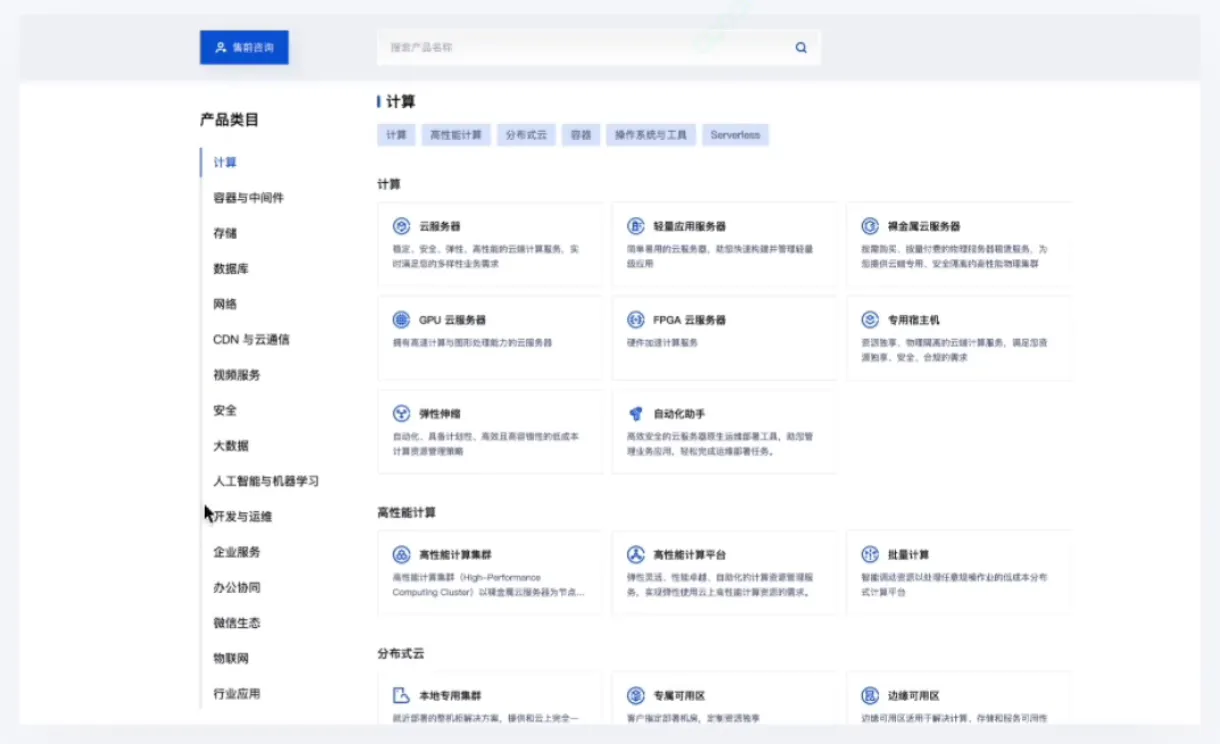
Task: Click the 轻量应用服务器 icon
Action: (x=635, y=226)
